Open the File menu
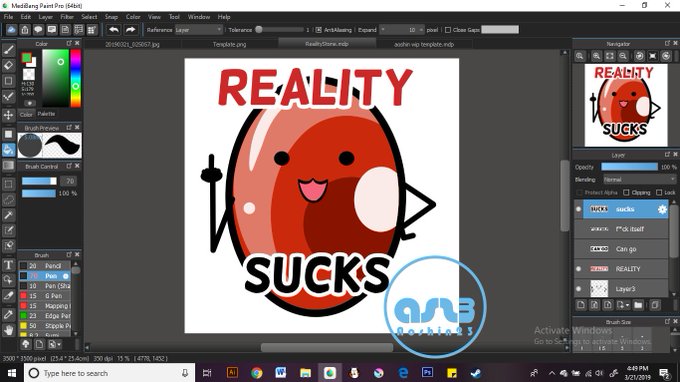 point(8,17)
